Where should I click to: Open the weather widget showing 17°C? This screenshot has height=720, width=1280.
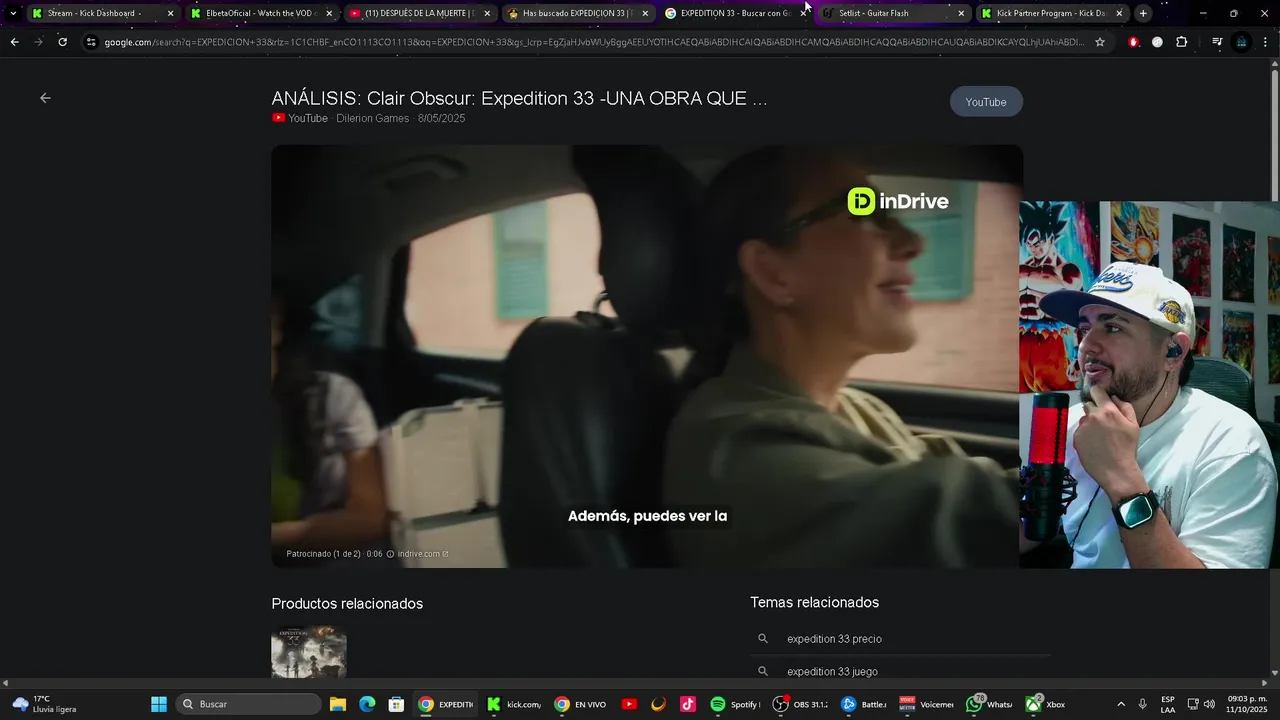coord(43,704)
